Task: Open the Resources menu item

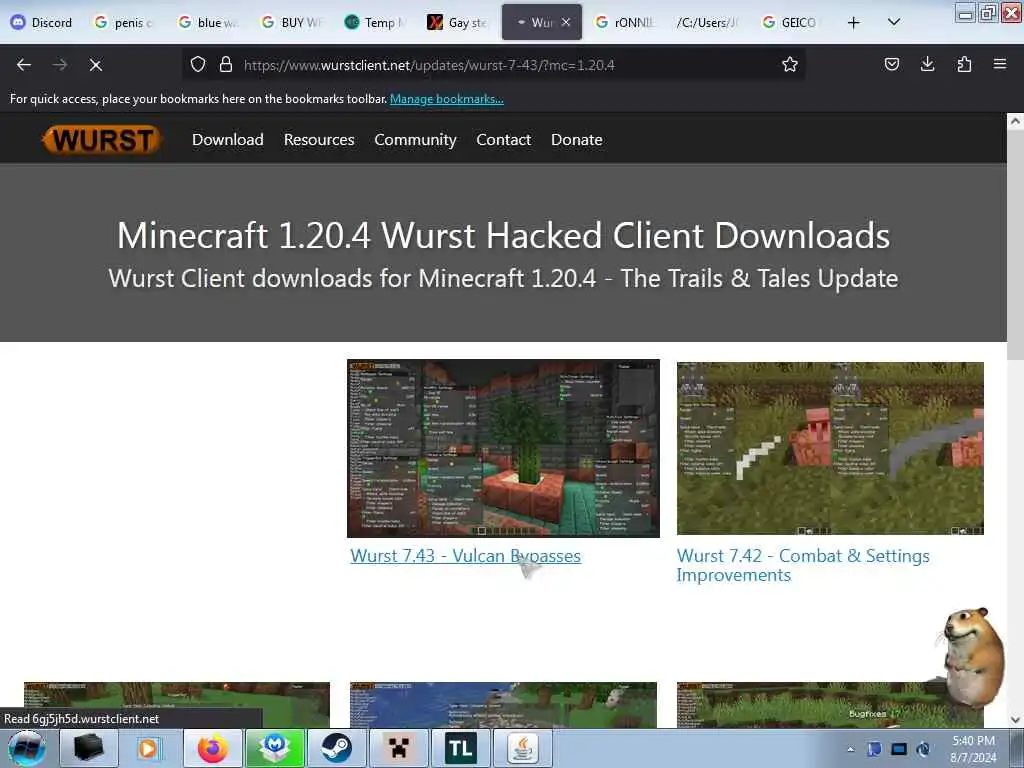Action: (x=319, y=140)
